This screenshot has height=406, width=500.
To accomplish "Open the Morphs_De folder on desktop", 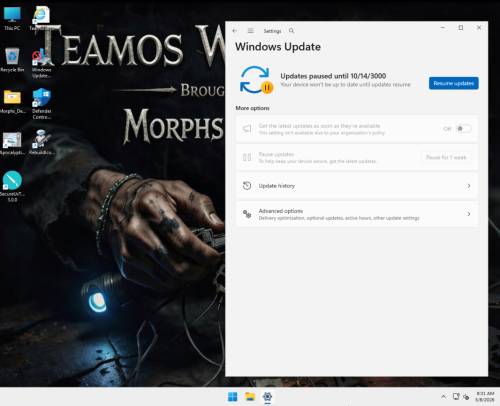I will tap(12, 102).
